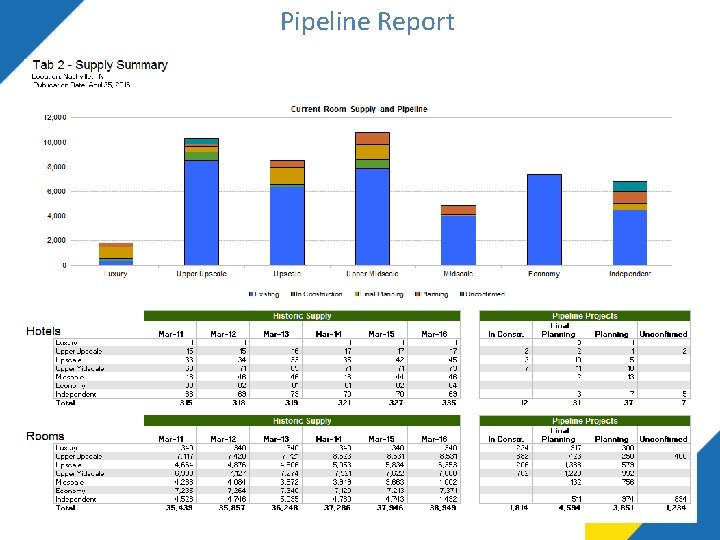Click the Upper Midscale x-axis label
The image size is (720, 540).
pos(372,274)
